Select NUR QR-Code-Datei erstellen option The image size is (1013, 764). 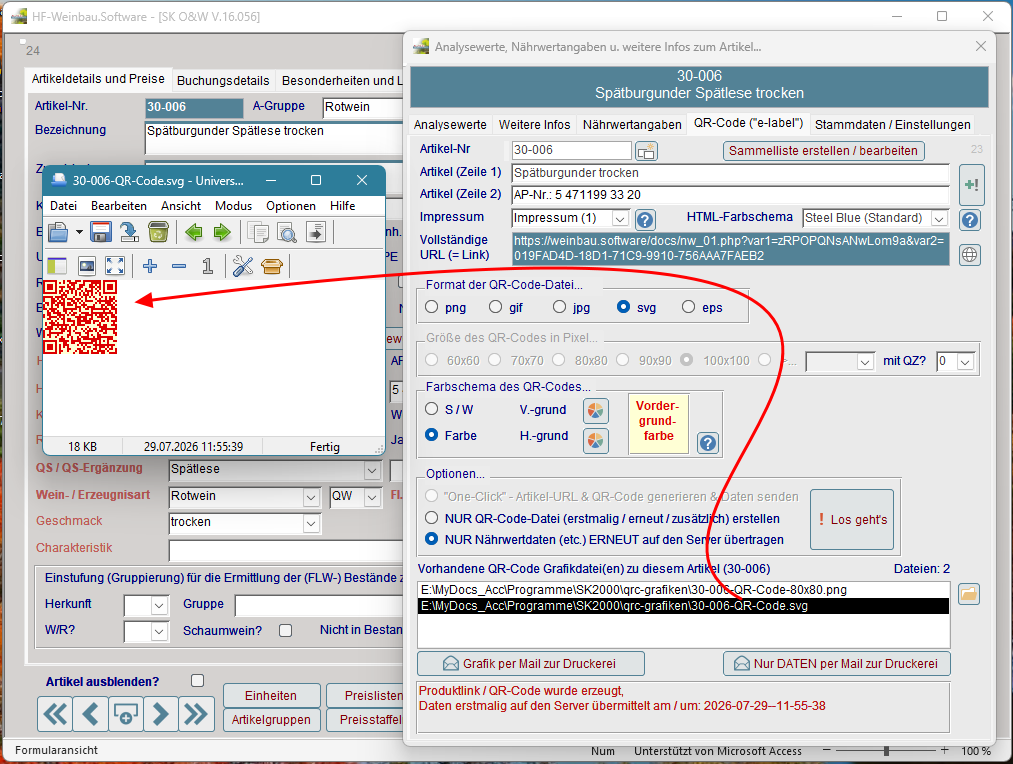click(x=432, y=518)
